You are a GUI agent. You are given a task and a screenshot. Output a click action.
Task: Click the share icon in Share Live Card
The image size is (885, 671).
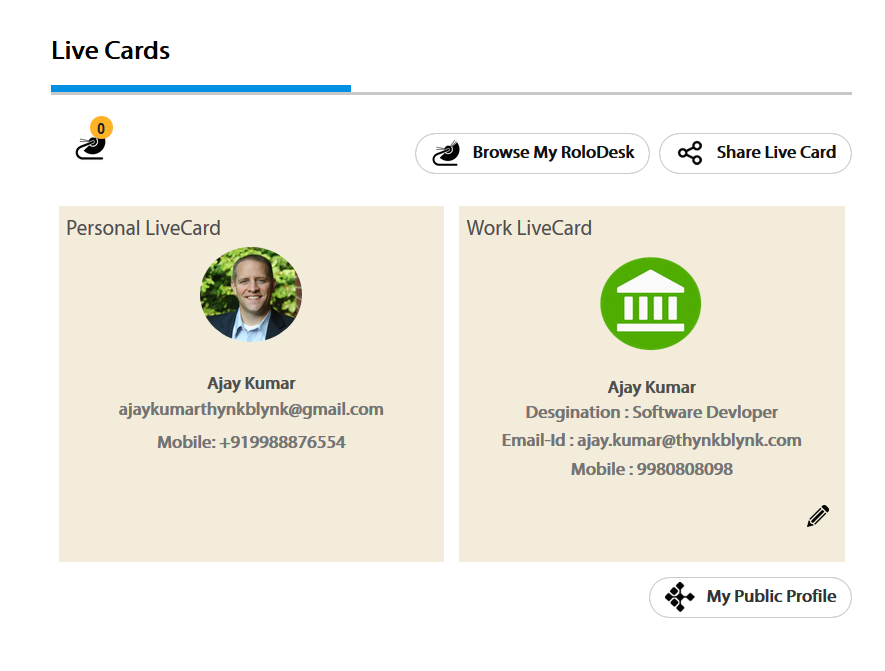click(690, 153)
